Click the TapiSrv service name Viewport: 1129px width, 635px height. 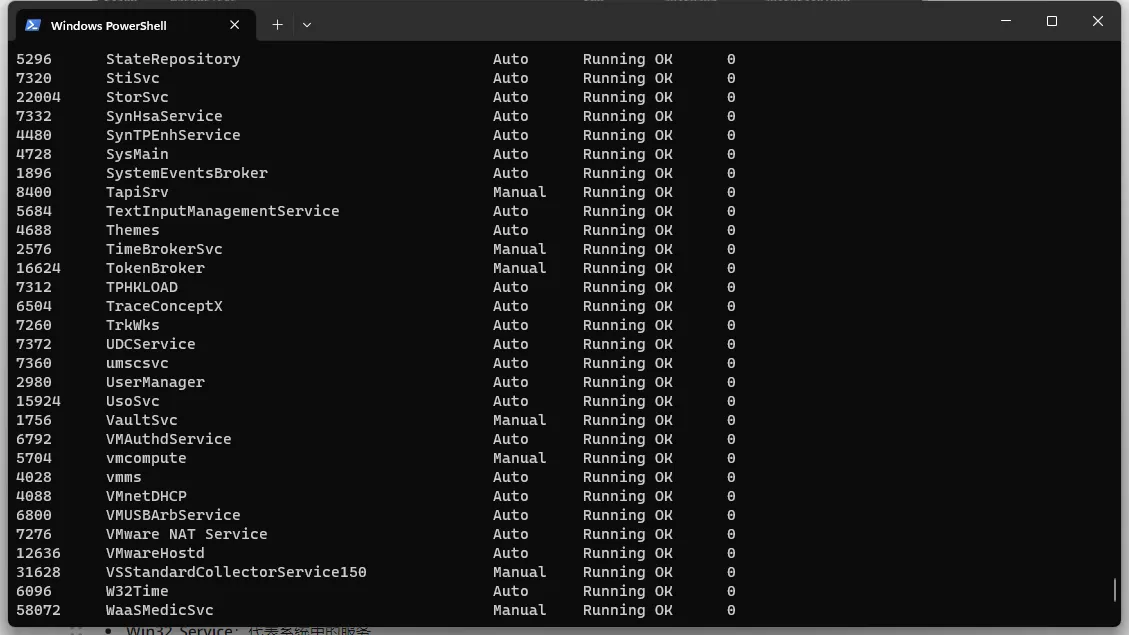coord(137,192)
